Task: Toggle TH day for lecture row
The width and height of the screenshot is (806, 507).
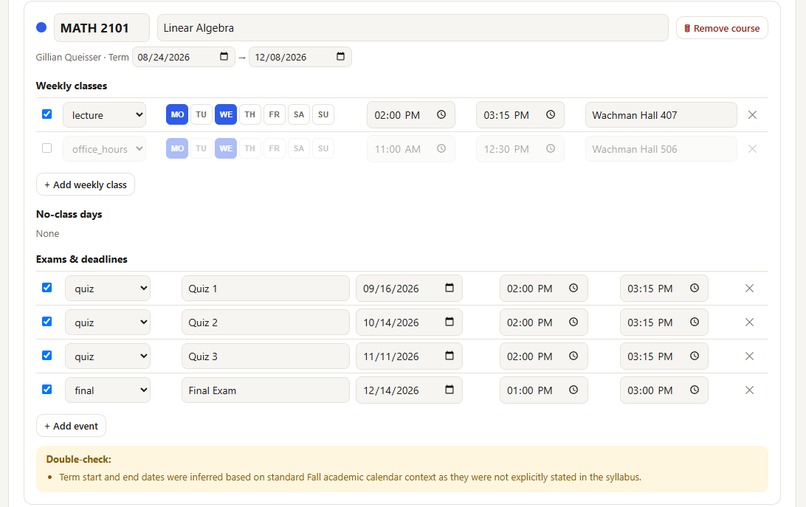Action: [250, 114]
